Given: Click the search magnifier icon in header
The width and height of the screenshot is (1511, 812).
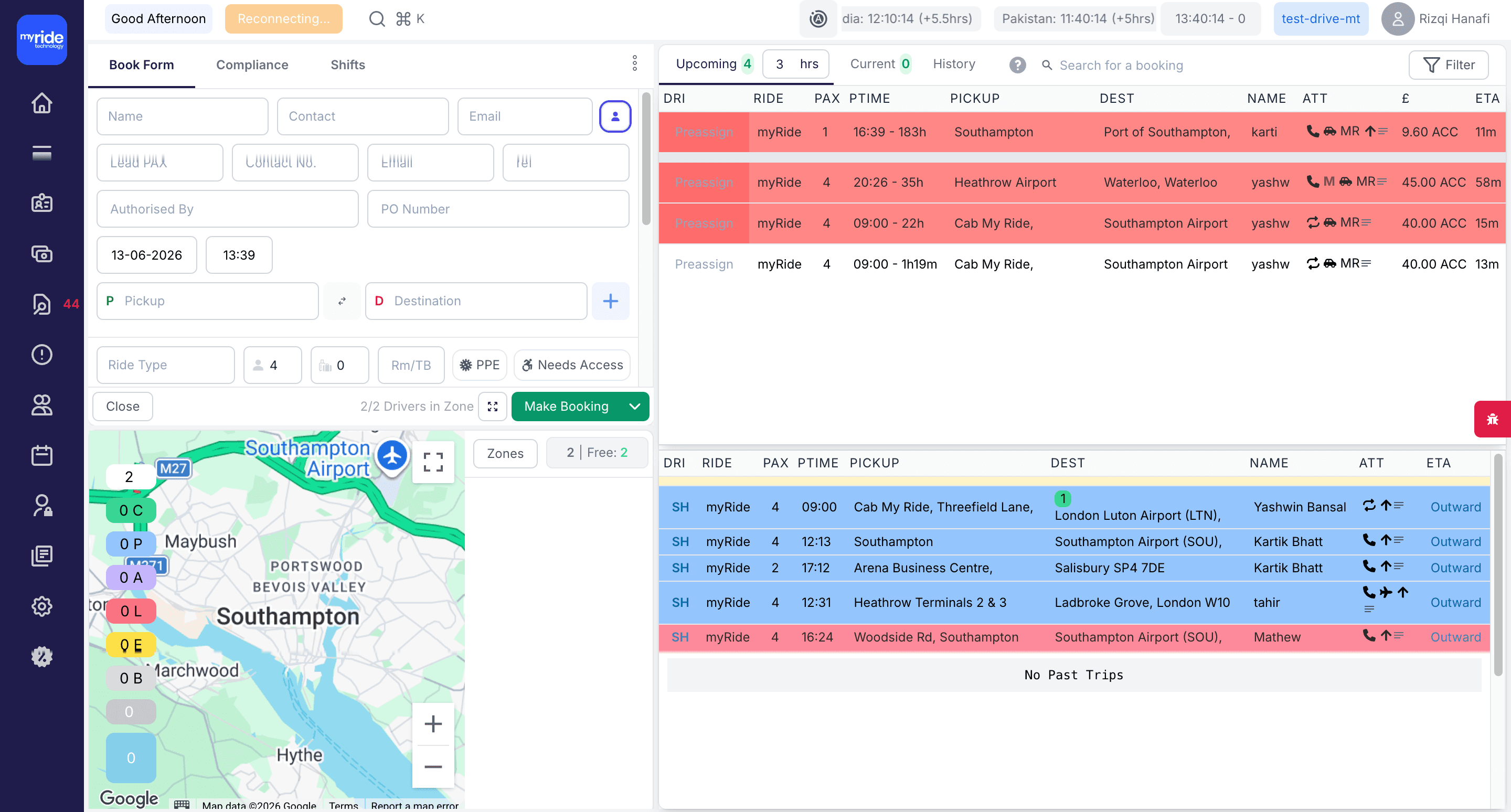Looking at the screenshot, I should (x=377, y=19).
